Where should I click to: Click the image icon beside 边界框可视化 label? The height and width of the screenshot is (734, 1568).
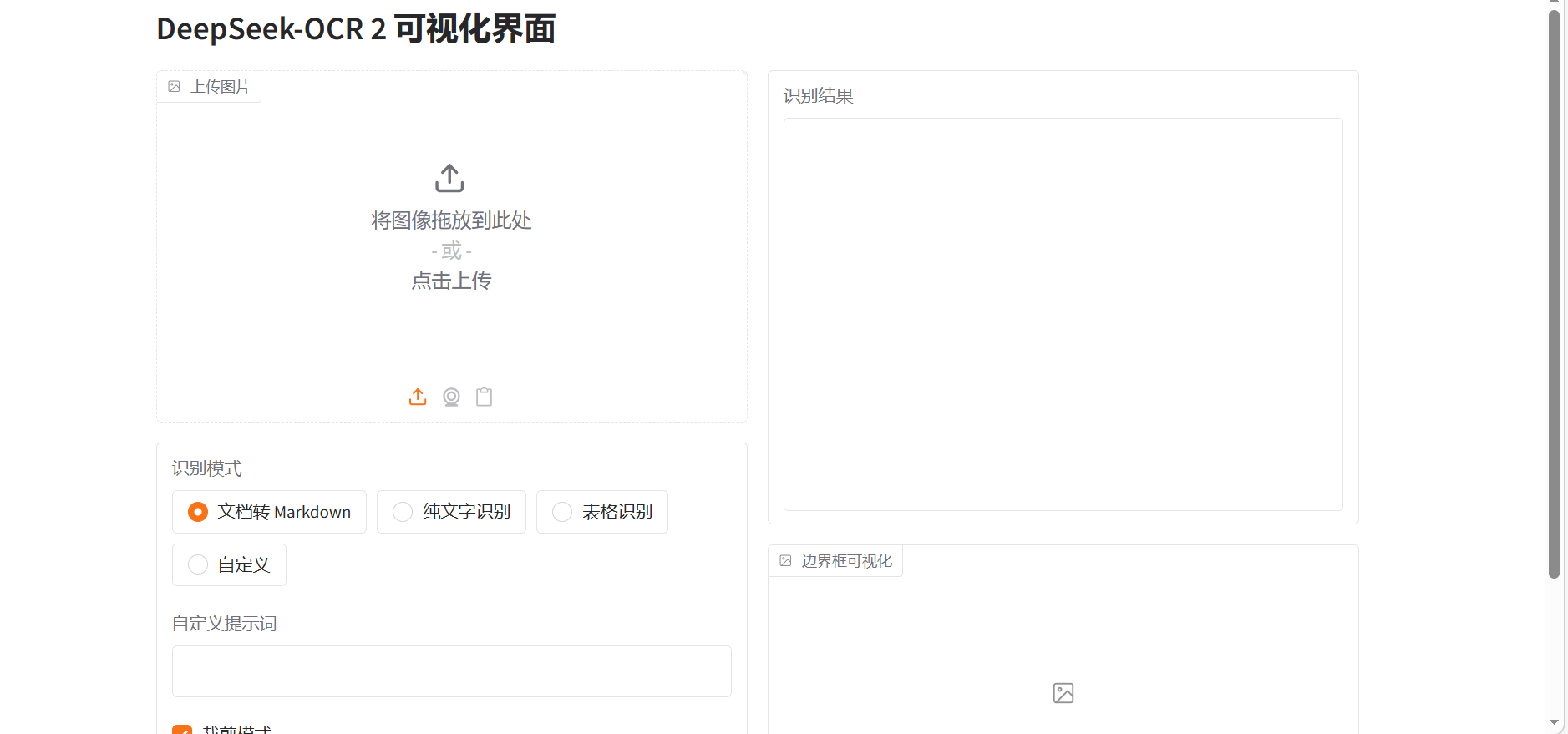pyautogui.click(x=785, y=561)
